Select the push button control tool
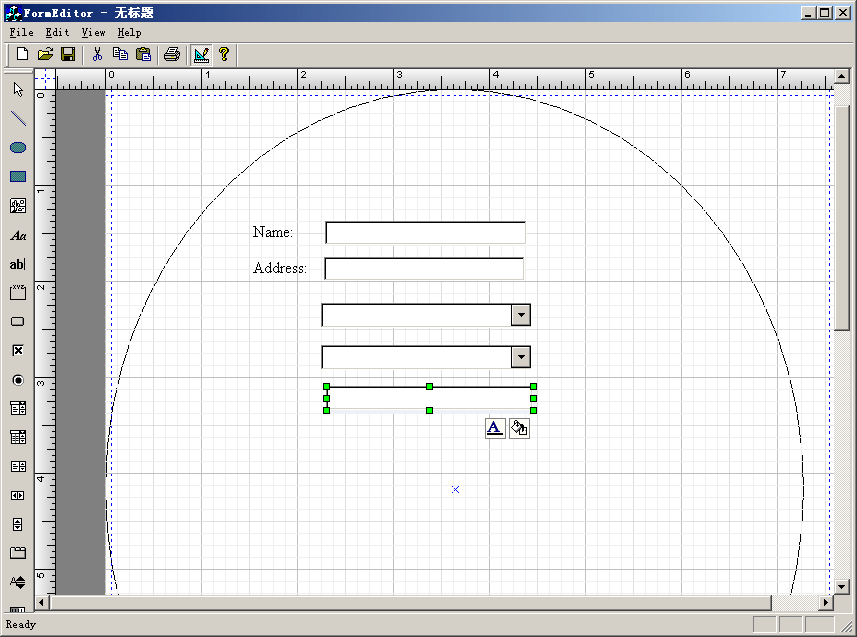 18,322
